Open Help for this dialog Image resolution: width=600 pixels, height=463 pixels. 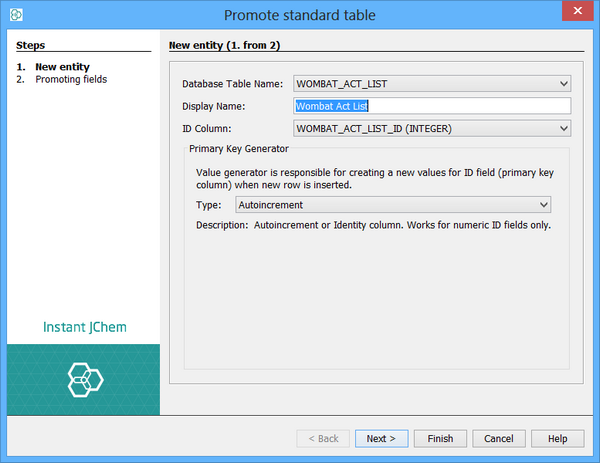tap(557, 438)
